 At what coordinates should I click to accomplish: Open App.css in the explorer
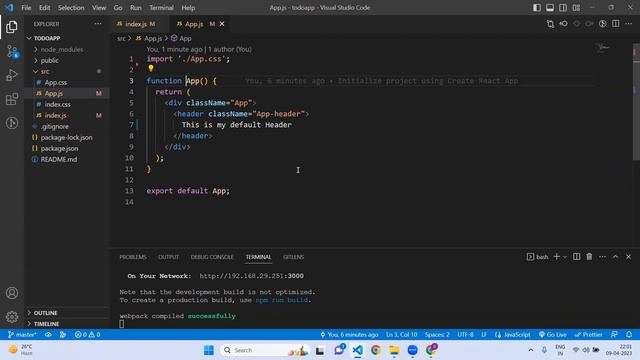[67, 82]
